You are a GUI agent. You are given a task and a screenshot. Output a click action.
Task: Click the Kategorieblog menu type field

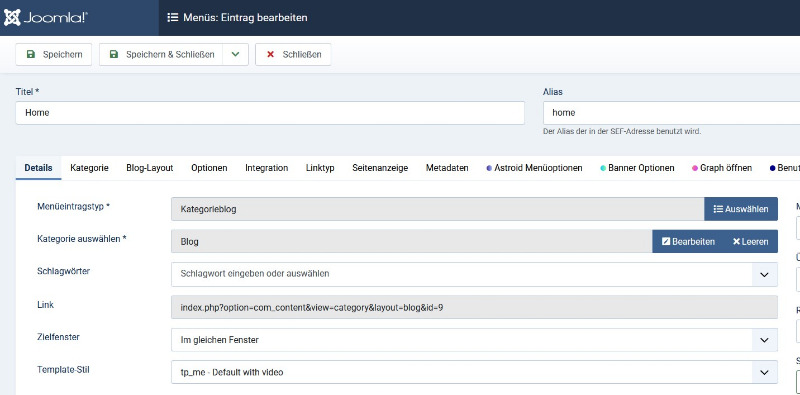point(438,209)
